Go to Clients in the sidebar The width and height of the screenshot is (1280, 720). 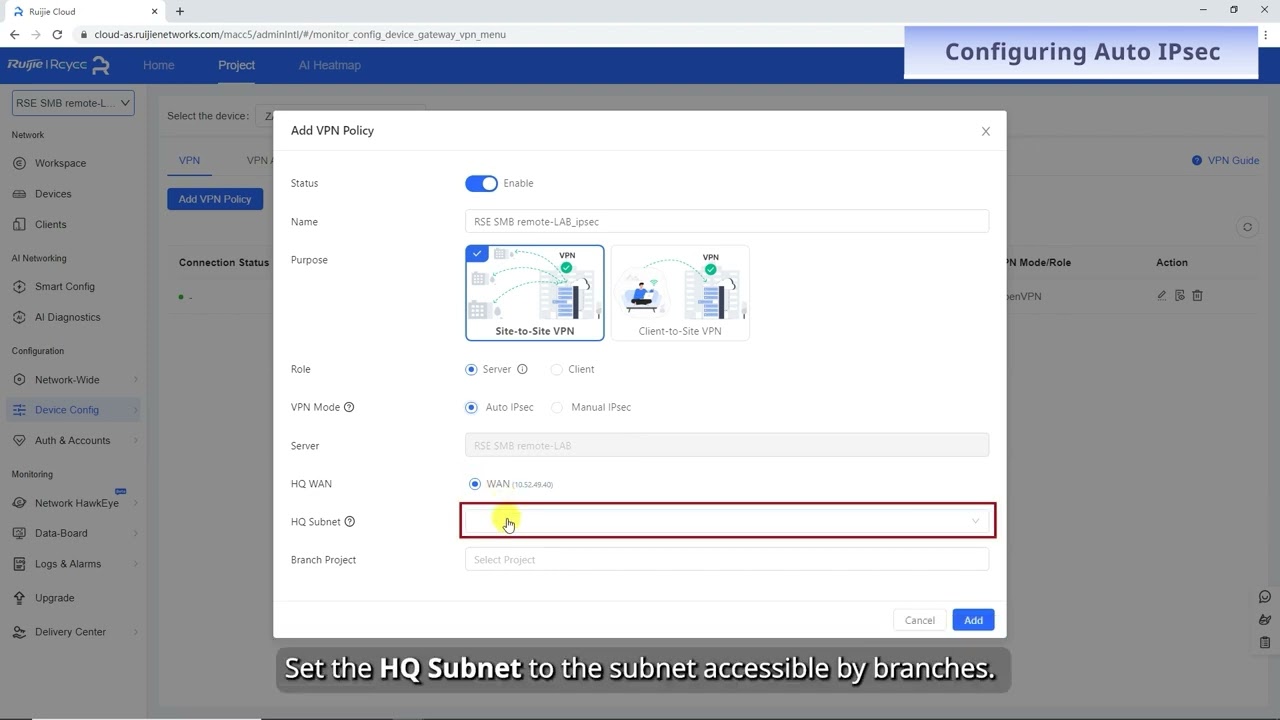pyautogui.click(x=50, y=225)
